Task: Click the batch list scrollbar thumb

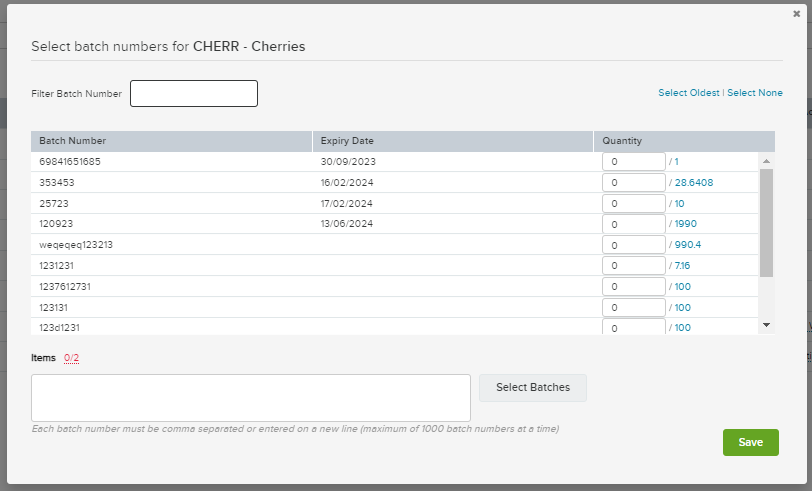Action: (x=766, y=223)
